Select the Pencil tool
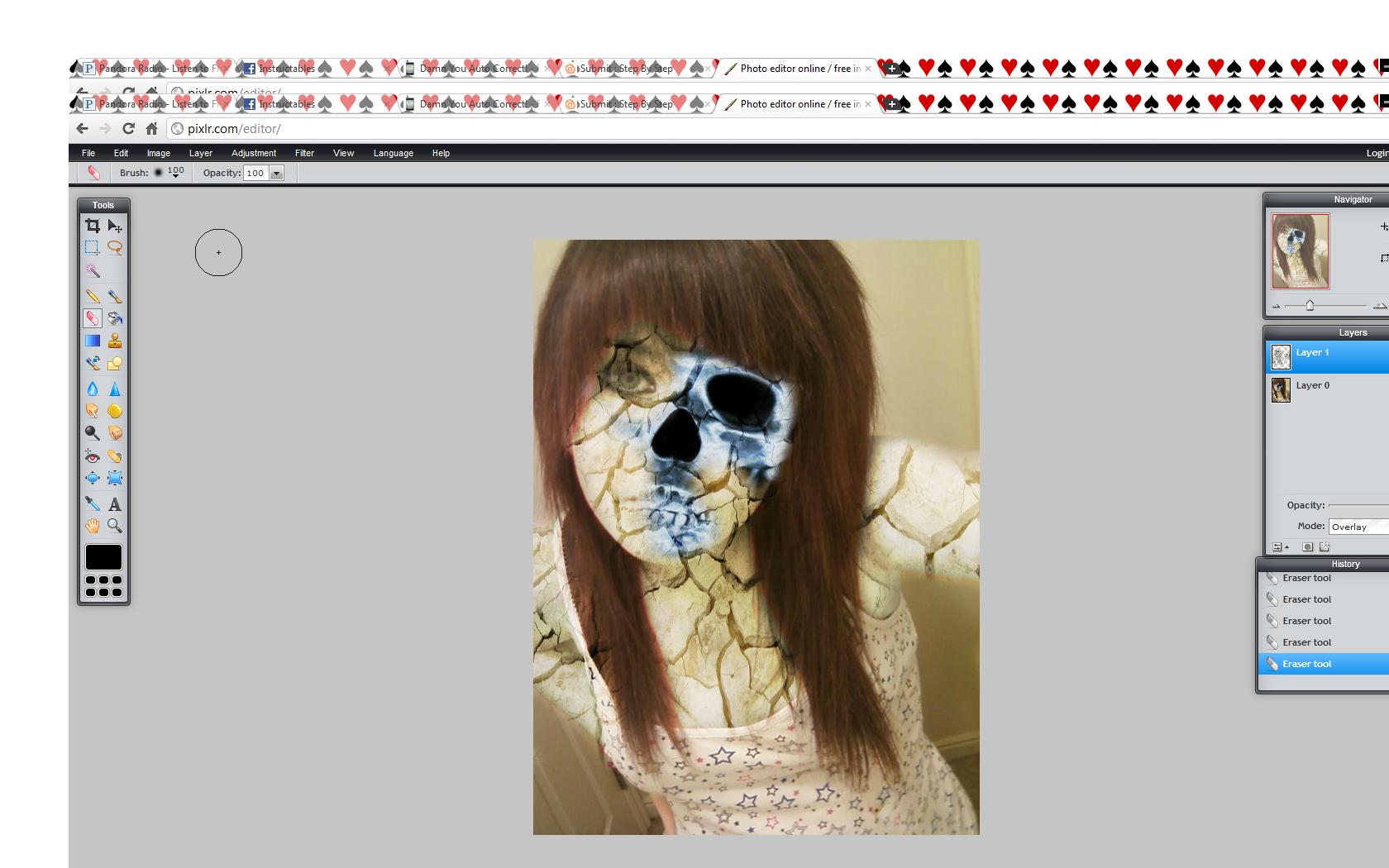The width and height of the screenshot is (1389, 868). [93, 296]
